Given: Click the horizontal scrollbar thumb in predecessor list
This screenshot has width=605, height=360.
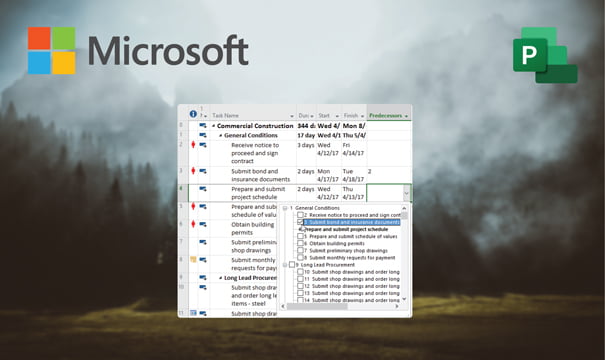Looking at the screenshot, I should [317, 306].
